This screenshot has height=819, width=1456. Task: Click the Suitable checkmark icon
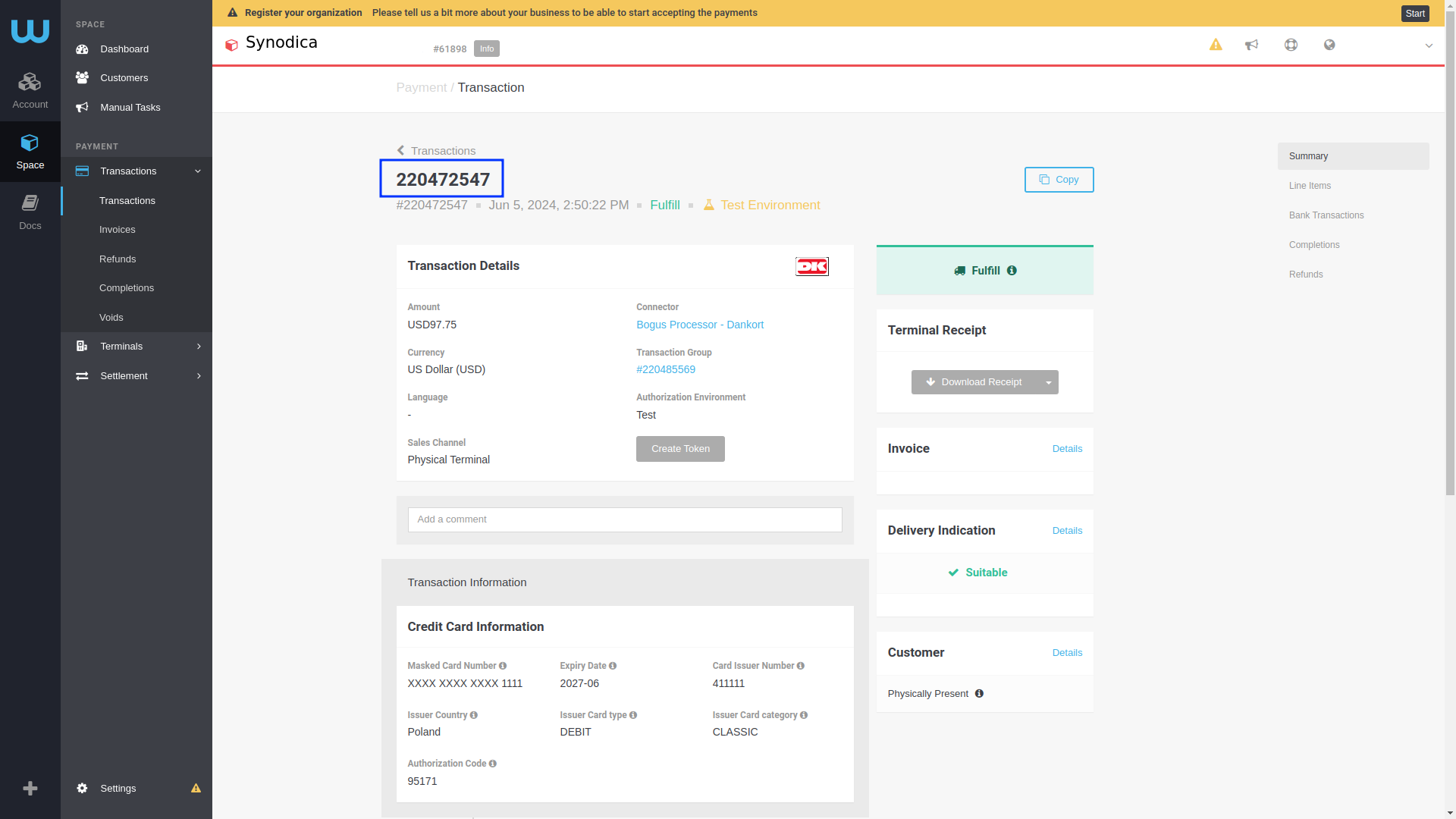coord(953,573)
